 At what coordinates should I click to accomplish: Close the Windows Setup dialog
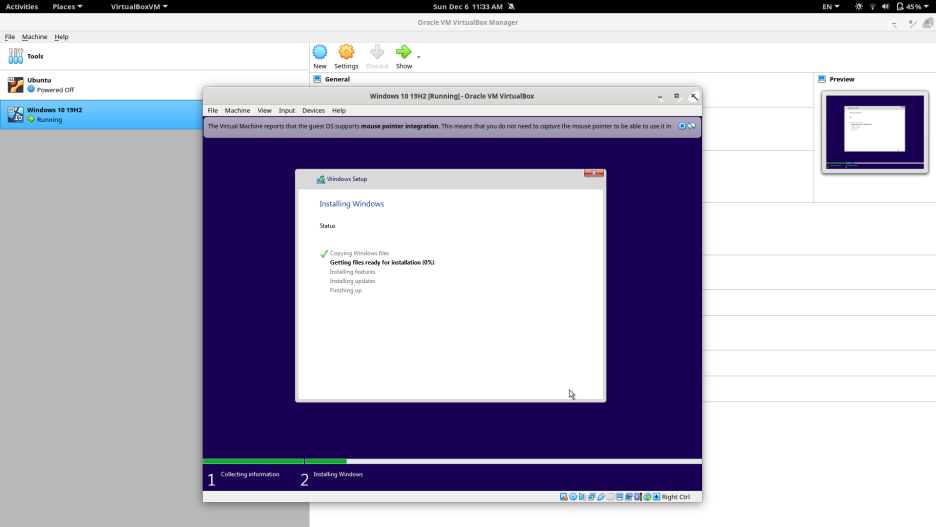point(594,173)
